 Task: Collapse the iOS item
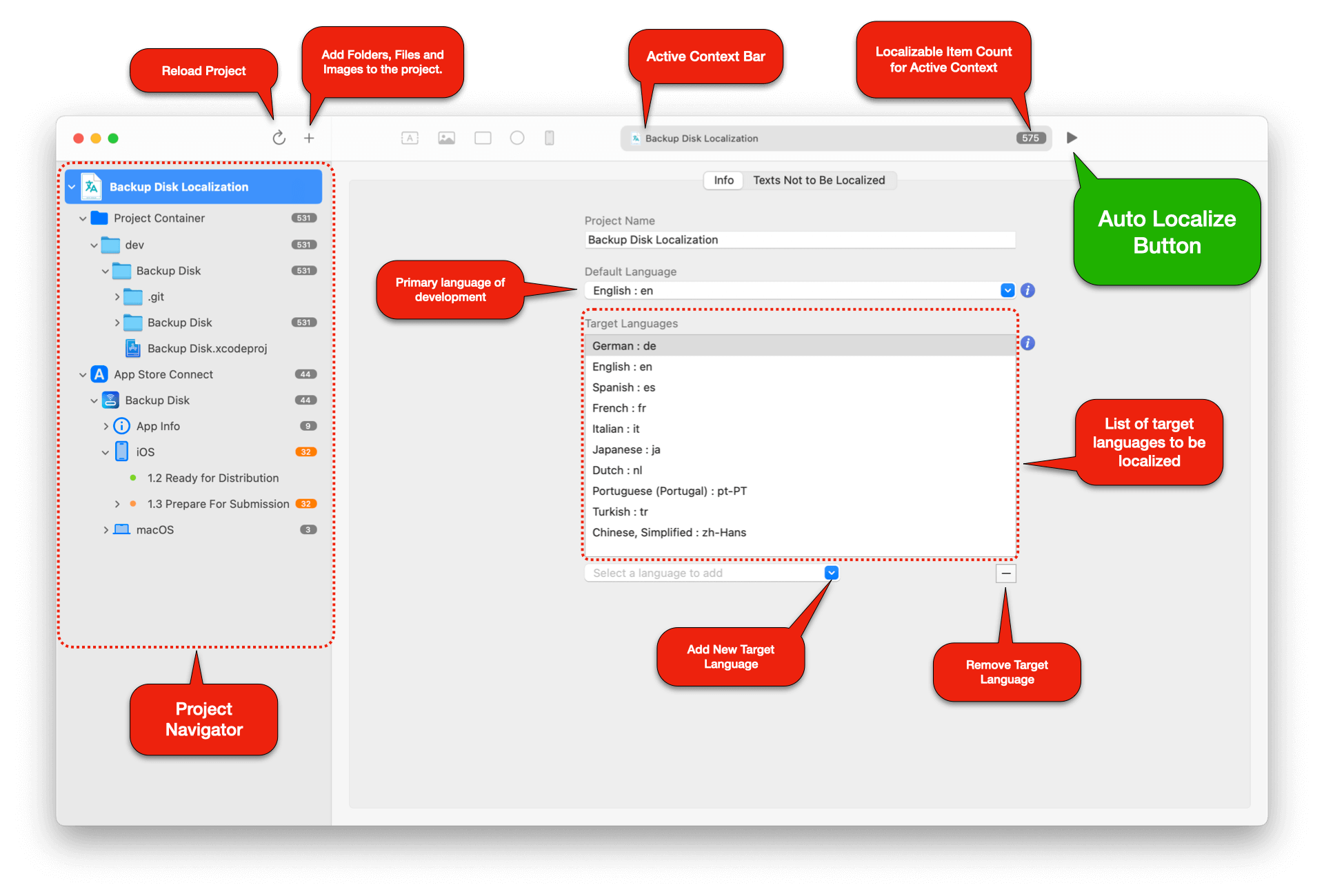click(106, 452)
